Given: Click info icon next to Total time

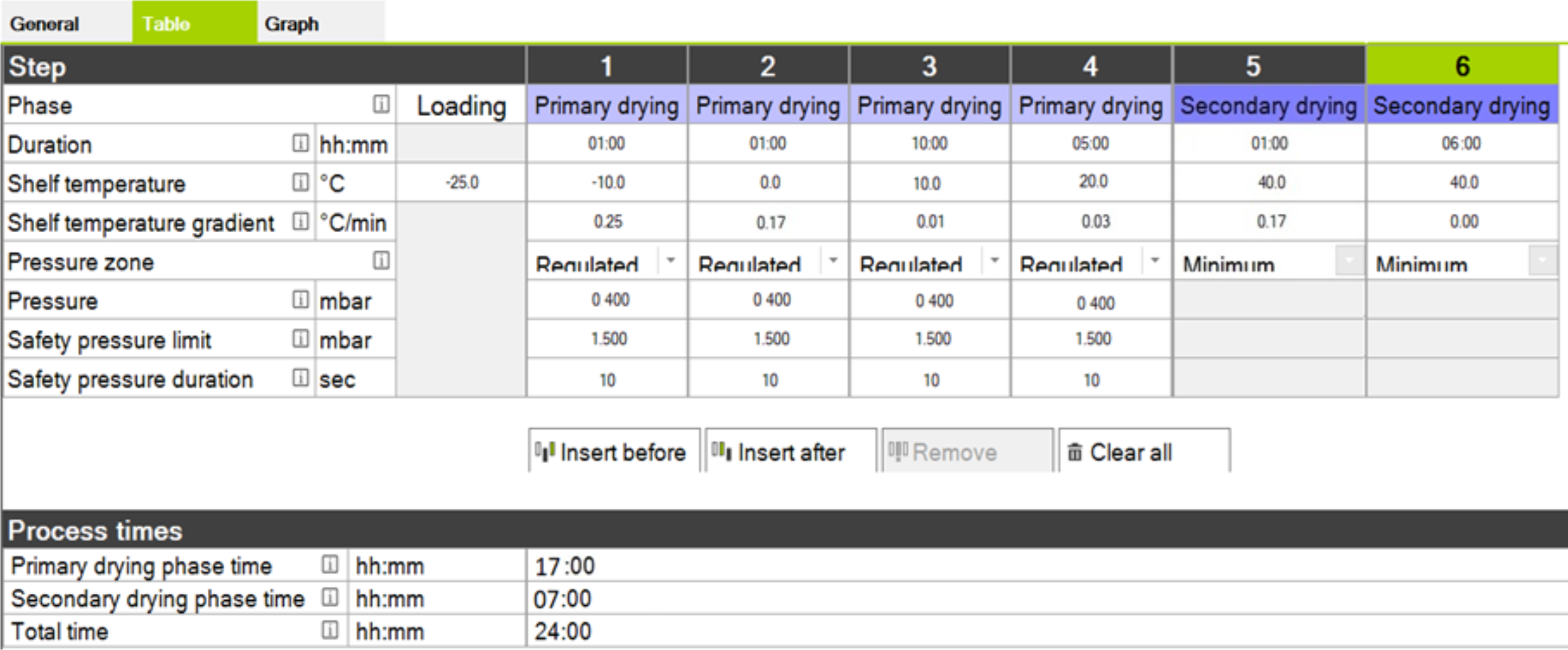Looking at the screenshot, I should click(329, 630).
